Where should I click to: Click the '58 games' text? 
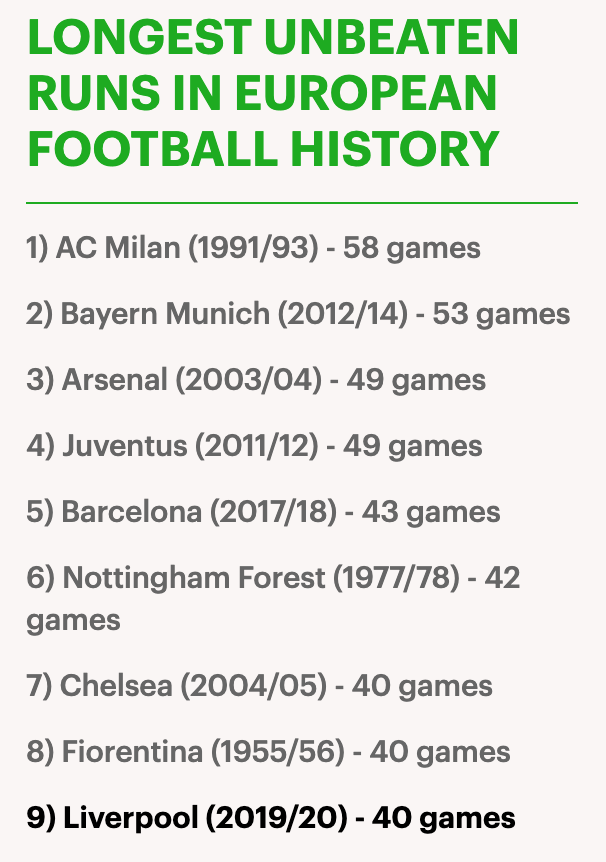[x=412, y=248]
